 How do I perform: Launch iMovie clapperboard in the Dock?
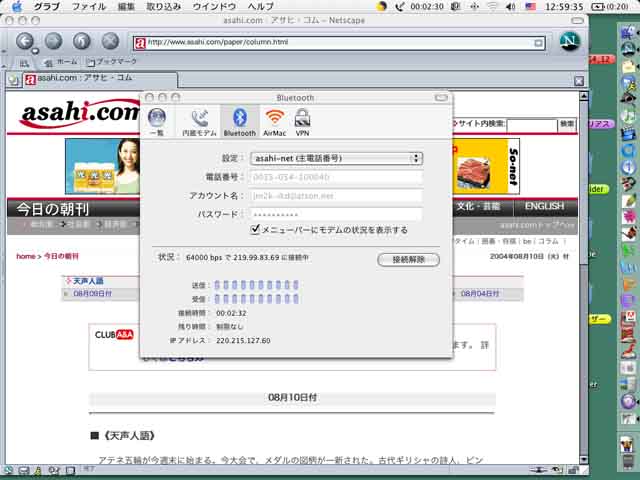pos(628,133)
